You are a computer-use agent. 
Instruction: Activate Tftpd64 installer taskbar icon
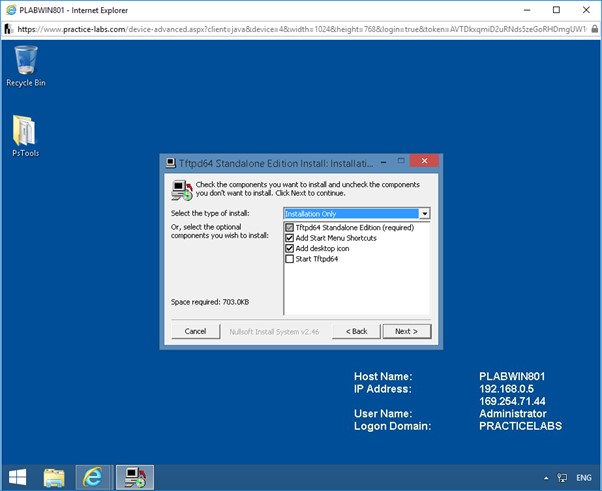135,477
